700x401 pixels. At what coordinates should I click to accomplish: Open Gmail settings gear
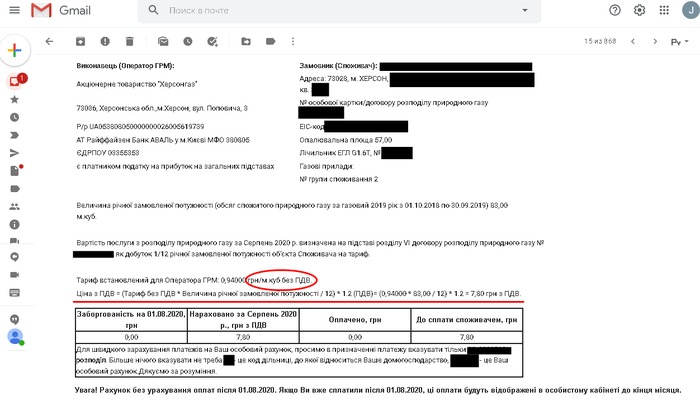coord(640,11)
